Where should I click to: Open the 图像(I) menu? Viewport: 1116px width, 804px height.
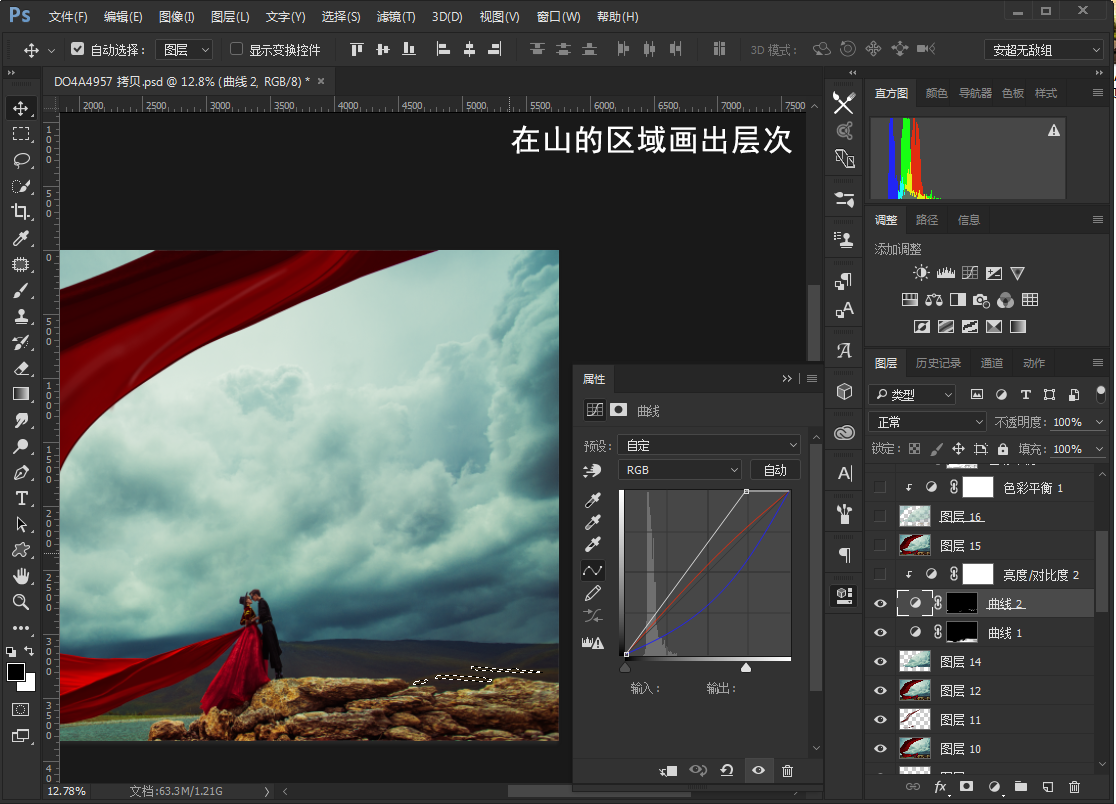(x=177, y=16)
